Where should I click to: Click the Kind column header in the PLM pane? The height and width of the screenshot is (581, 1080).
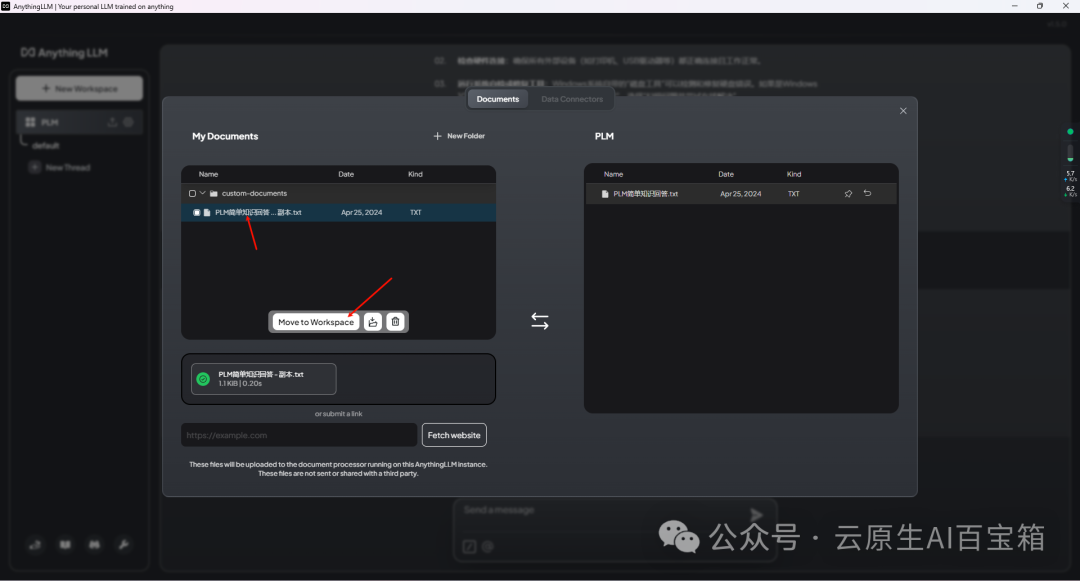(794, 174)
